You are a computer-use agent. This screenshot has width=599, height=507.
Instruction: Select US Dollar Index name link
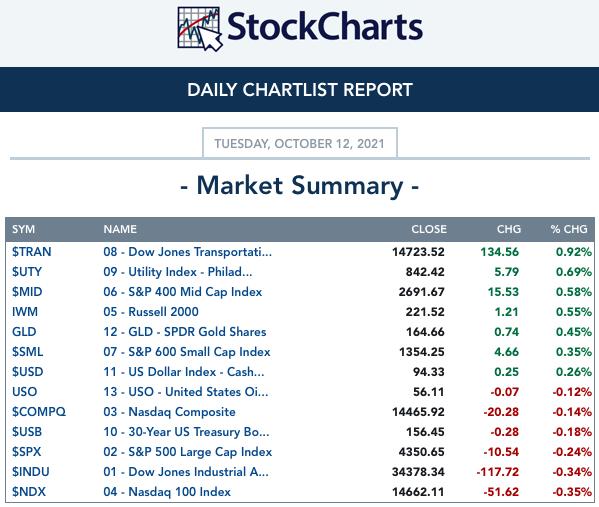pyautogui.click(x=183, y=371)
